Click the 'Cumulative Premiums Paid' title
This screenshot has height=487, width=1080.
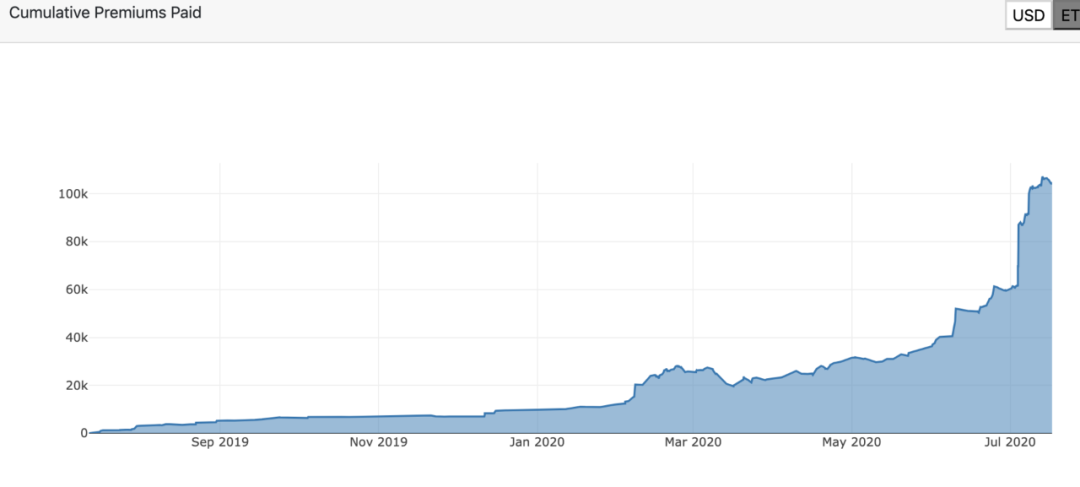105,13
